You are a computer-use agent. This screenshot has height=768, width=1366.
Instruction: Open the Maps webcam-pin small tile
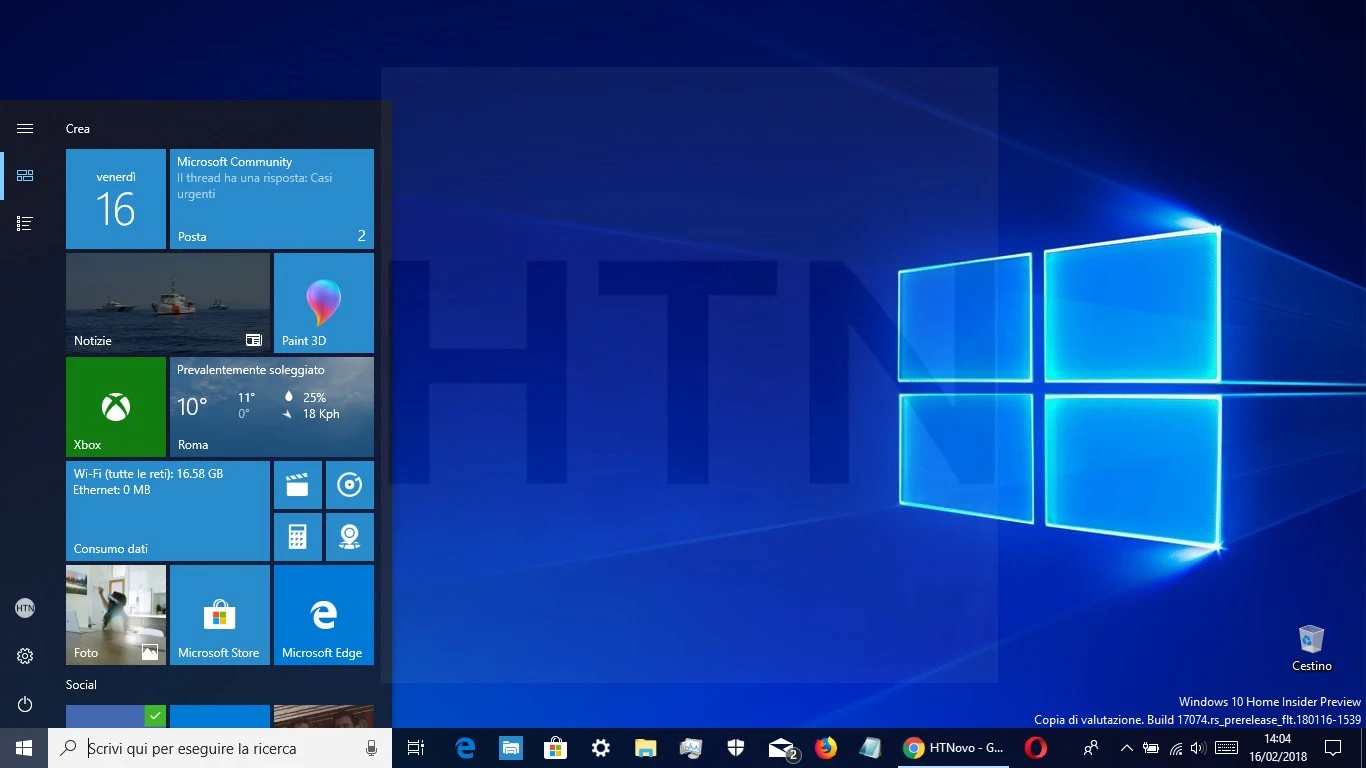pyautogui.click(x=350, y=537)
